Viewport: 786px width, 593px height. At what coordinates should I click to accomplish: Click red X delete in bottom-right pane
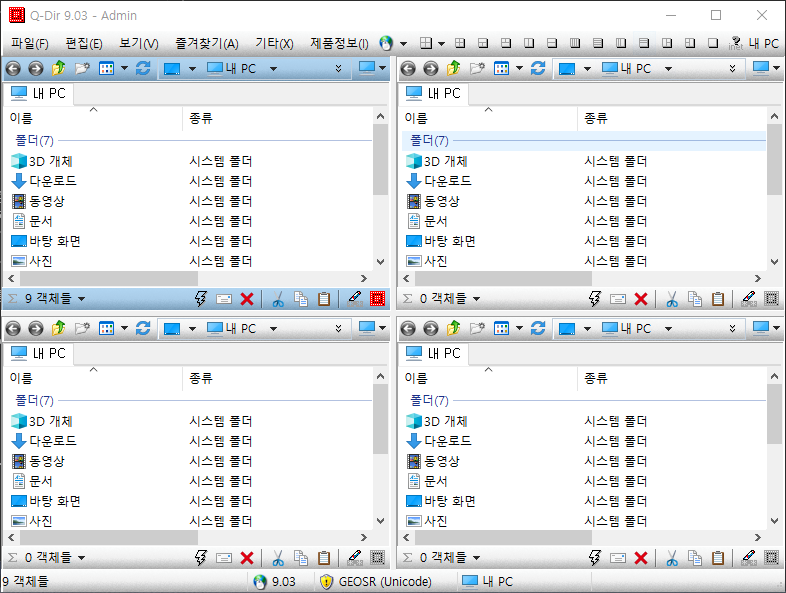(641, 558)
